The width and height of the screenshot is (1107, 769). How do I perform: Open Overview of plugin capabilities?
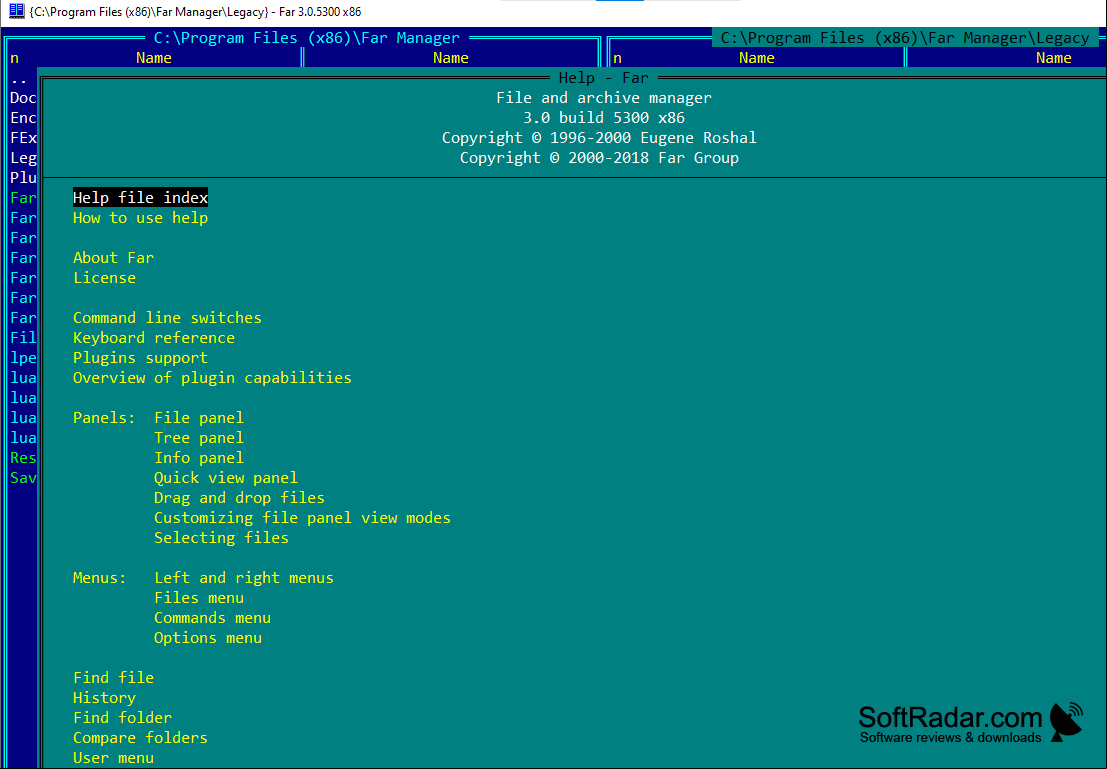coord(213,378)
